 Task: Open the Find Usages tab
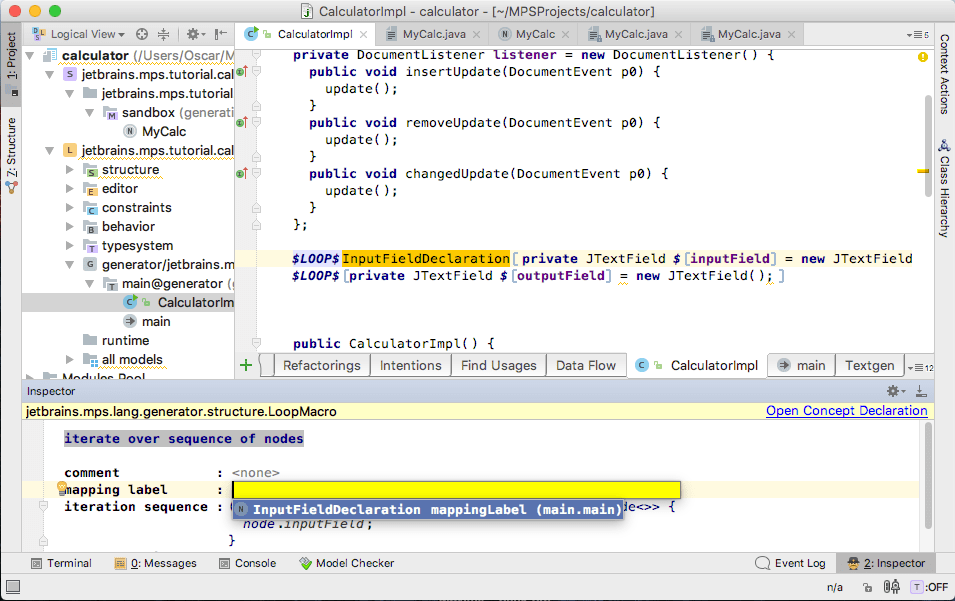(499, 365)
